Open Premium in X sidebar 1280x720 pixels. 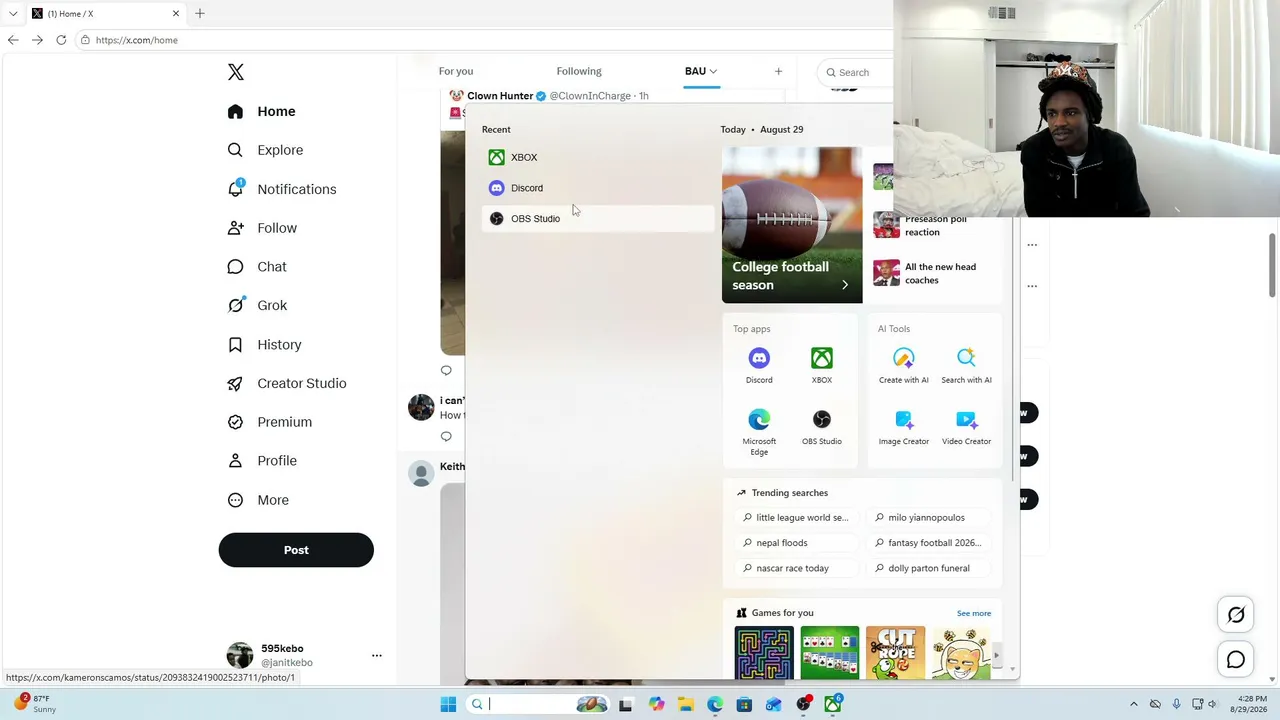(x=270, y=422)
